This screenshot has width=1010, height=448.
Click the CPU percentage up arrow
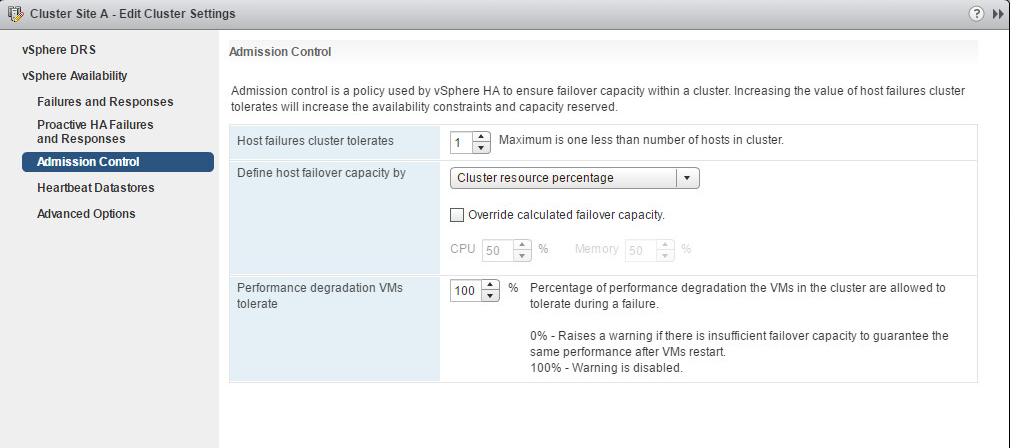coord(521,244)
